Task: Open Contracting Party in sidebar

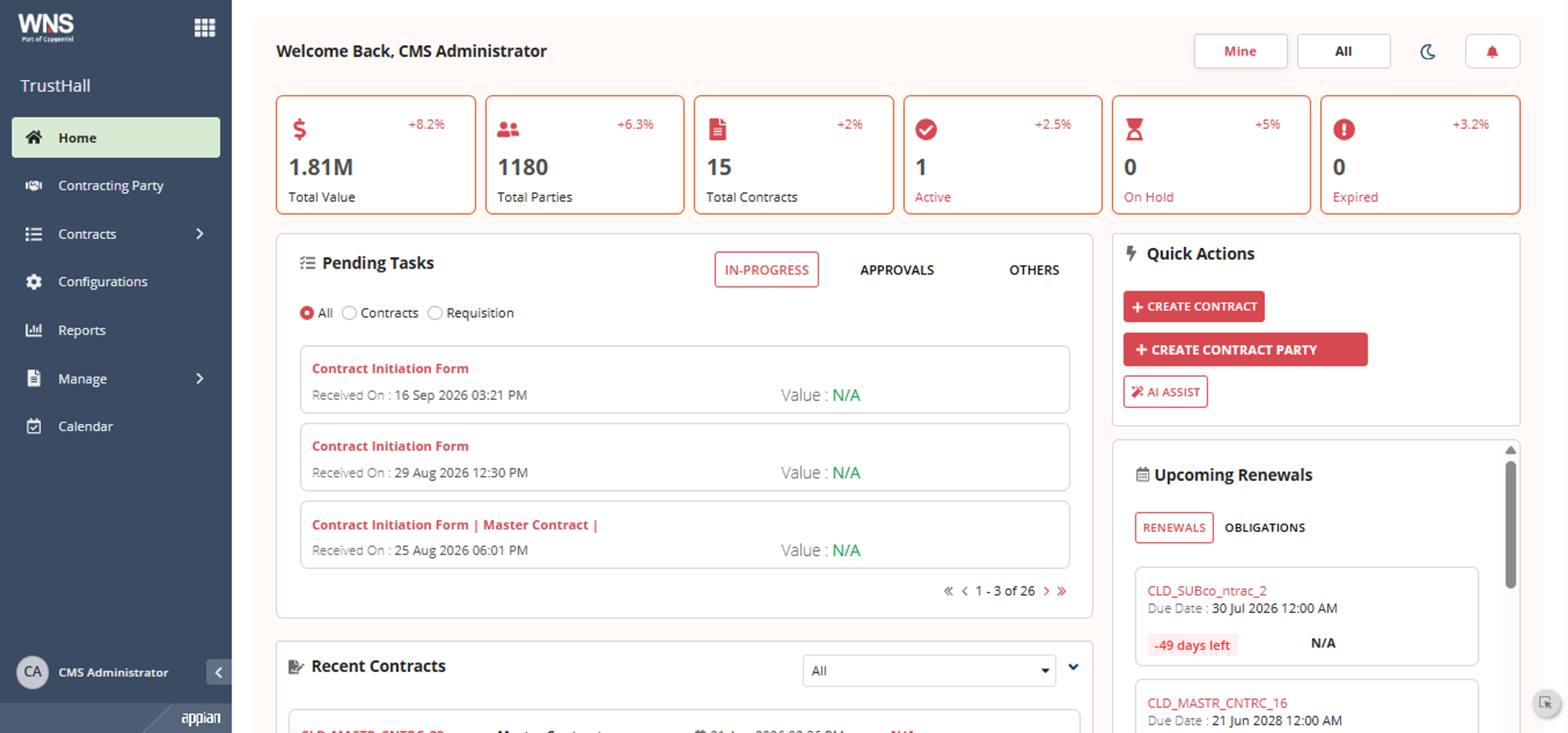Action: (x=116, y=186)
